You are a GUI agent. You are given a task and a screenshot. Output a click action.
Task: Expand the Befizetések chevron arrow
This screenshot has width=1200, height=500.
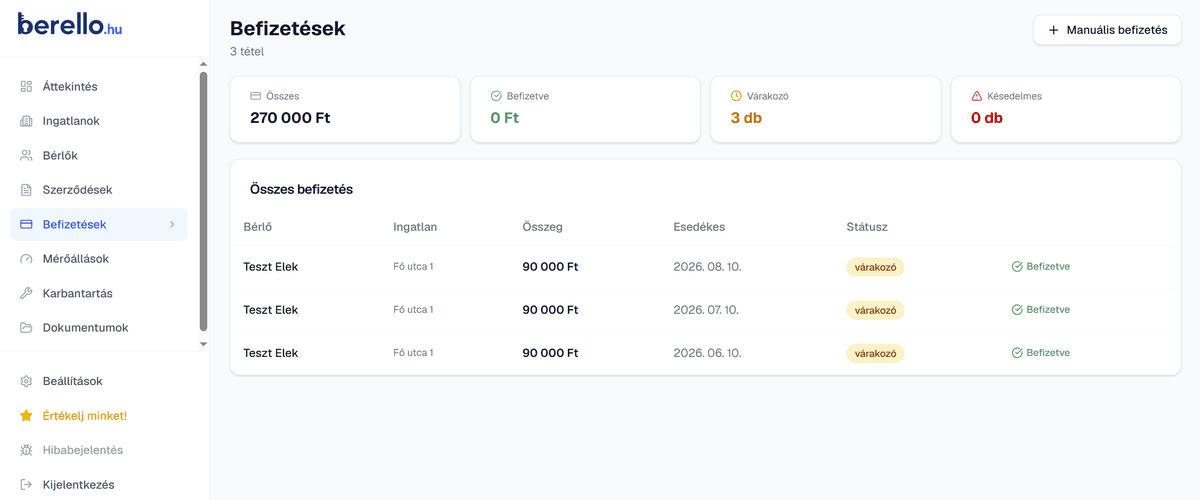(x=172, y=225)
